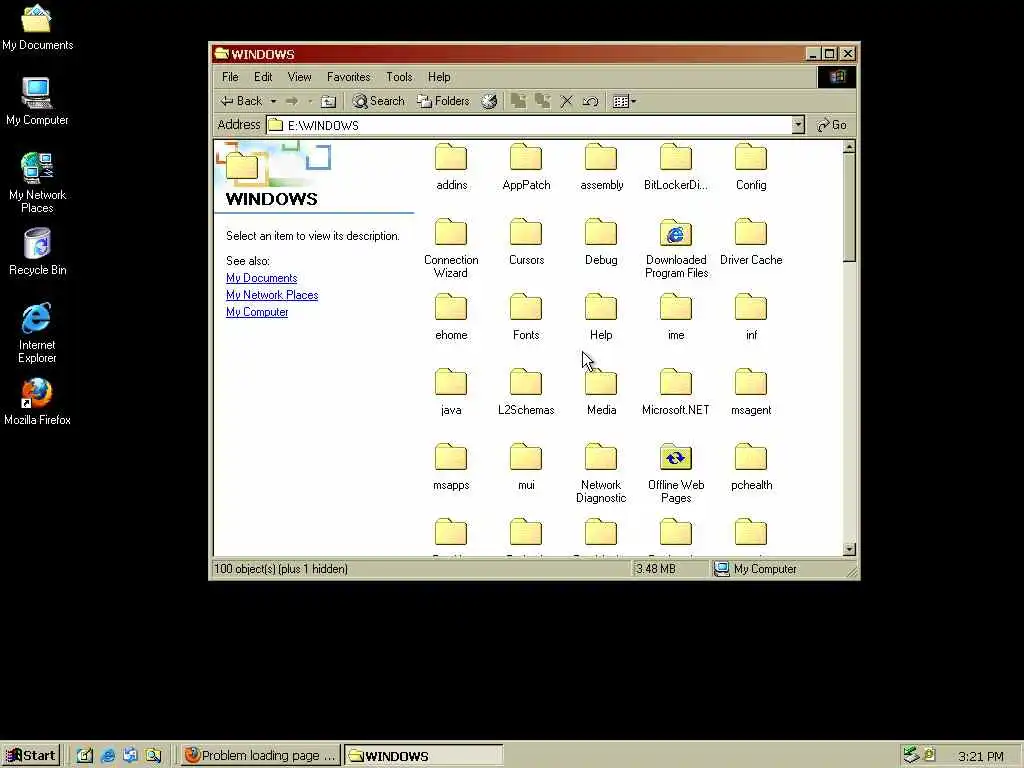
Task: Open the Back history dropdown arrow
Action: [x=274, y=101]
